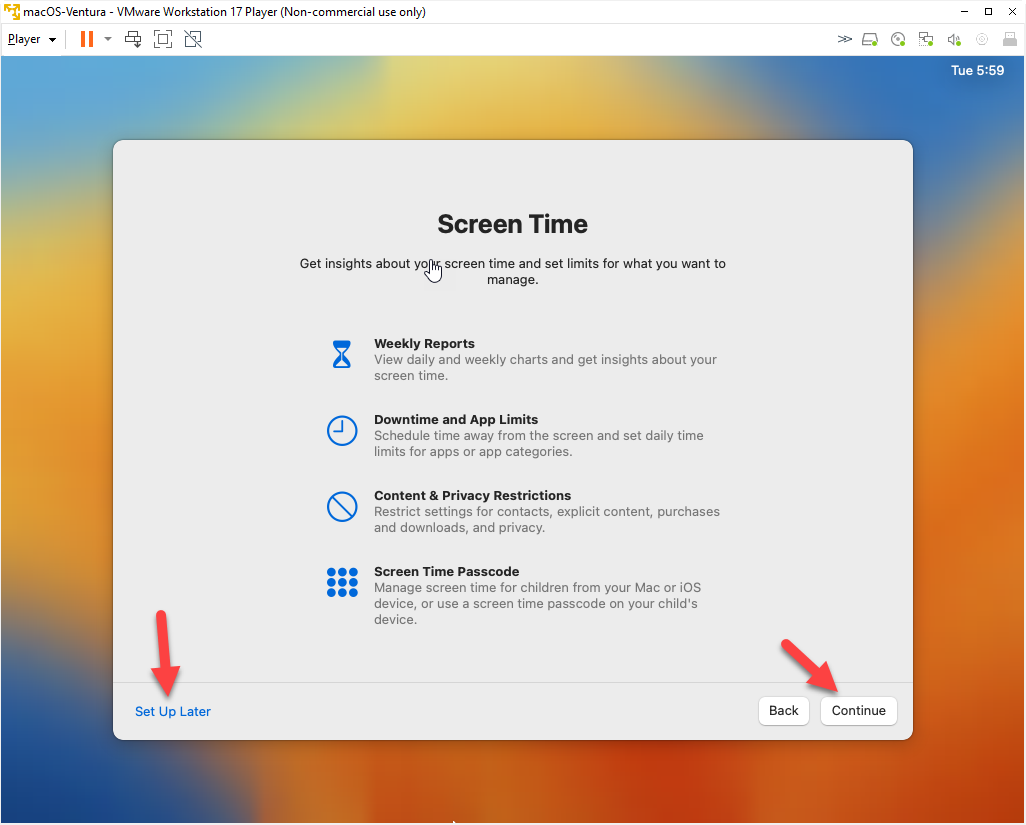Click the CD/DVD drive device icon
This screenshot has height=825, width=1026.
click(x=898, y=39)
